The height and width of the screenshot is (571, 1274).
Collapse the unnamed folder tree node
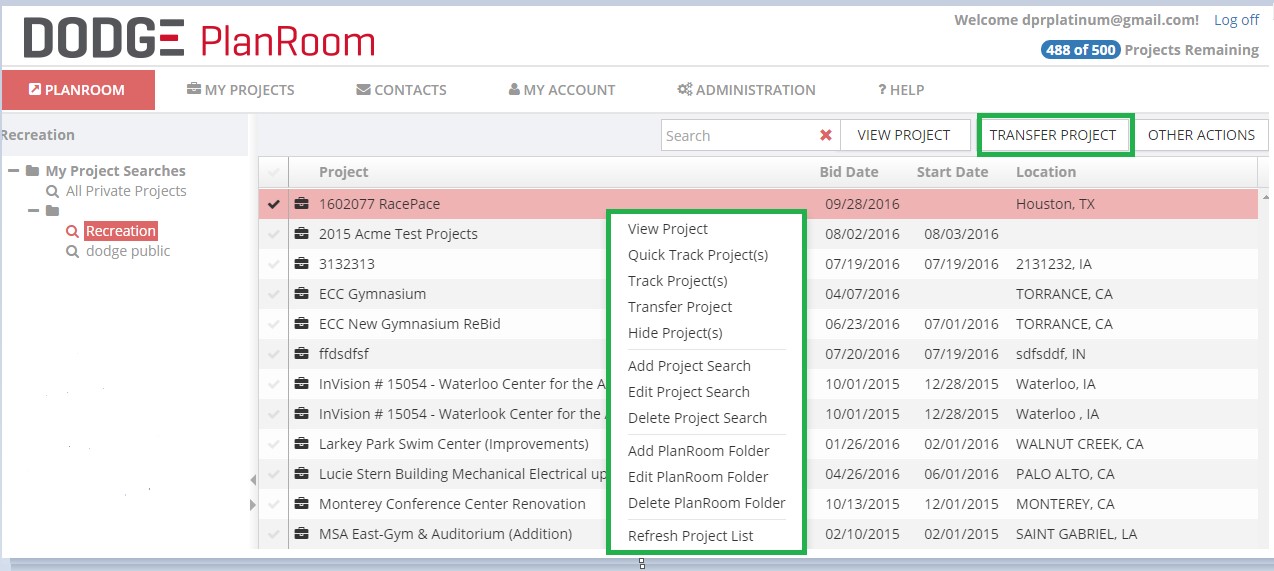coord(33,211)
